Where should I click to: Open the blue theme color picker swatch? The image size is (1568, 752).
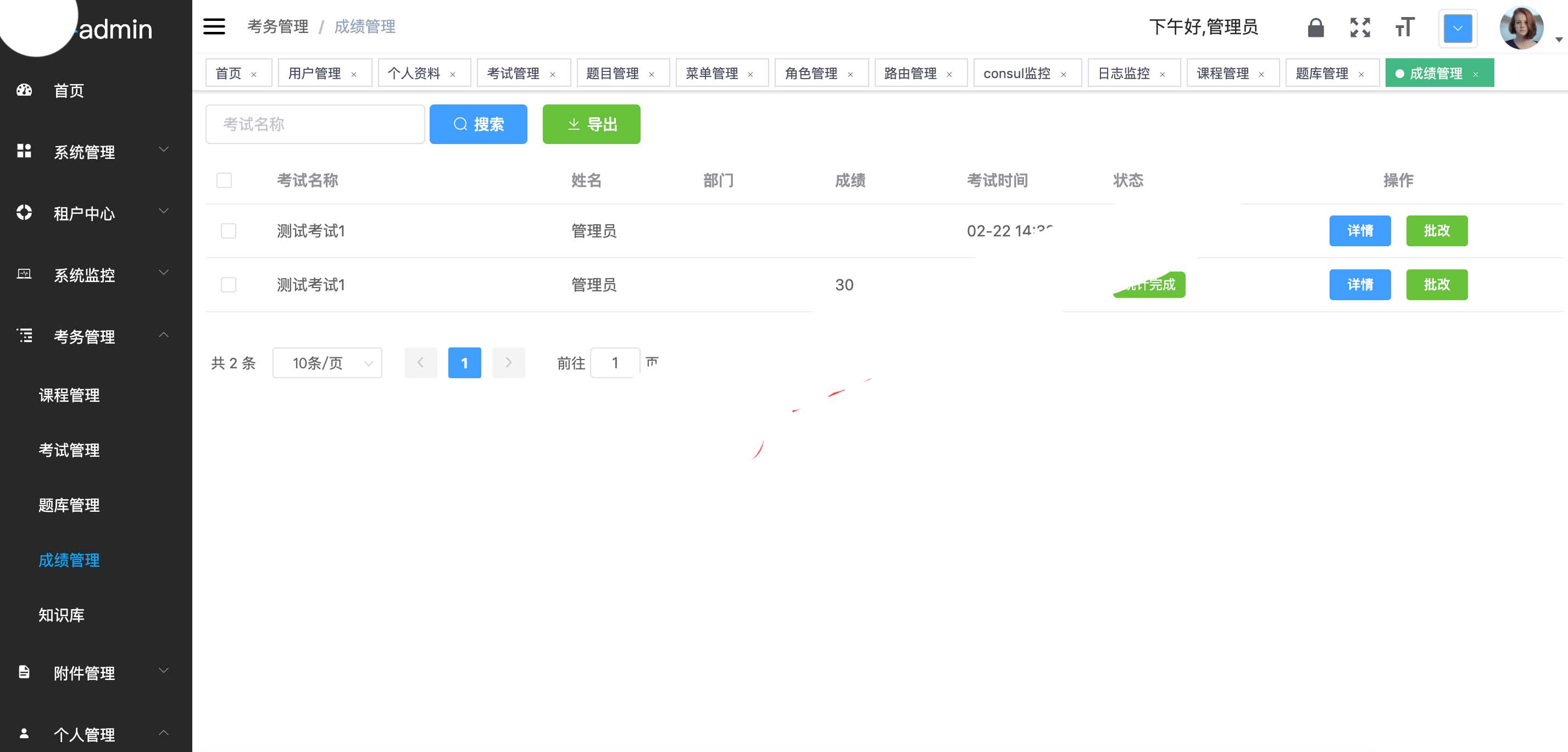1457,28
